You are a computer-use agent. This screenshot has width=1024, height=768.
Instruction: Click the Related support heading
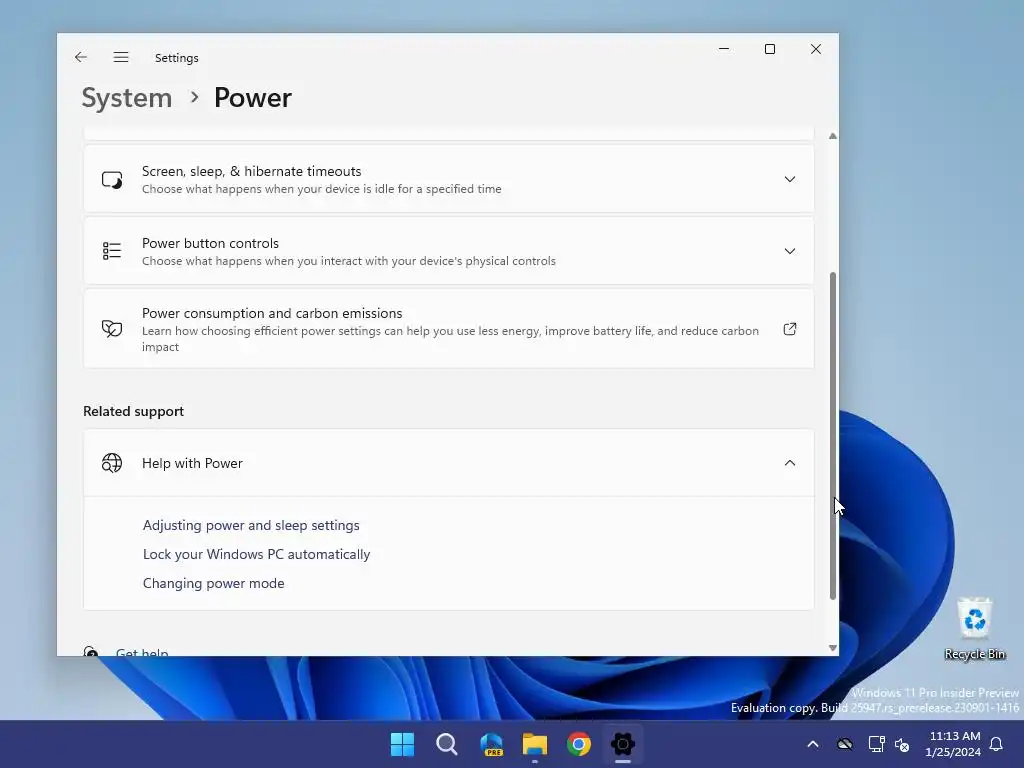tap(133, 411)
